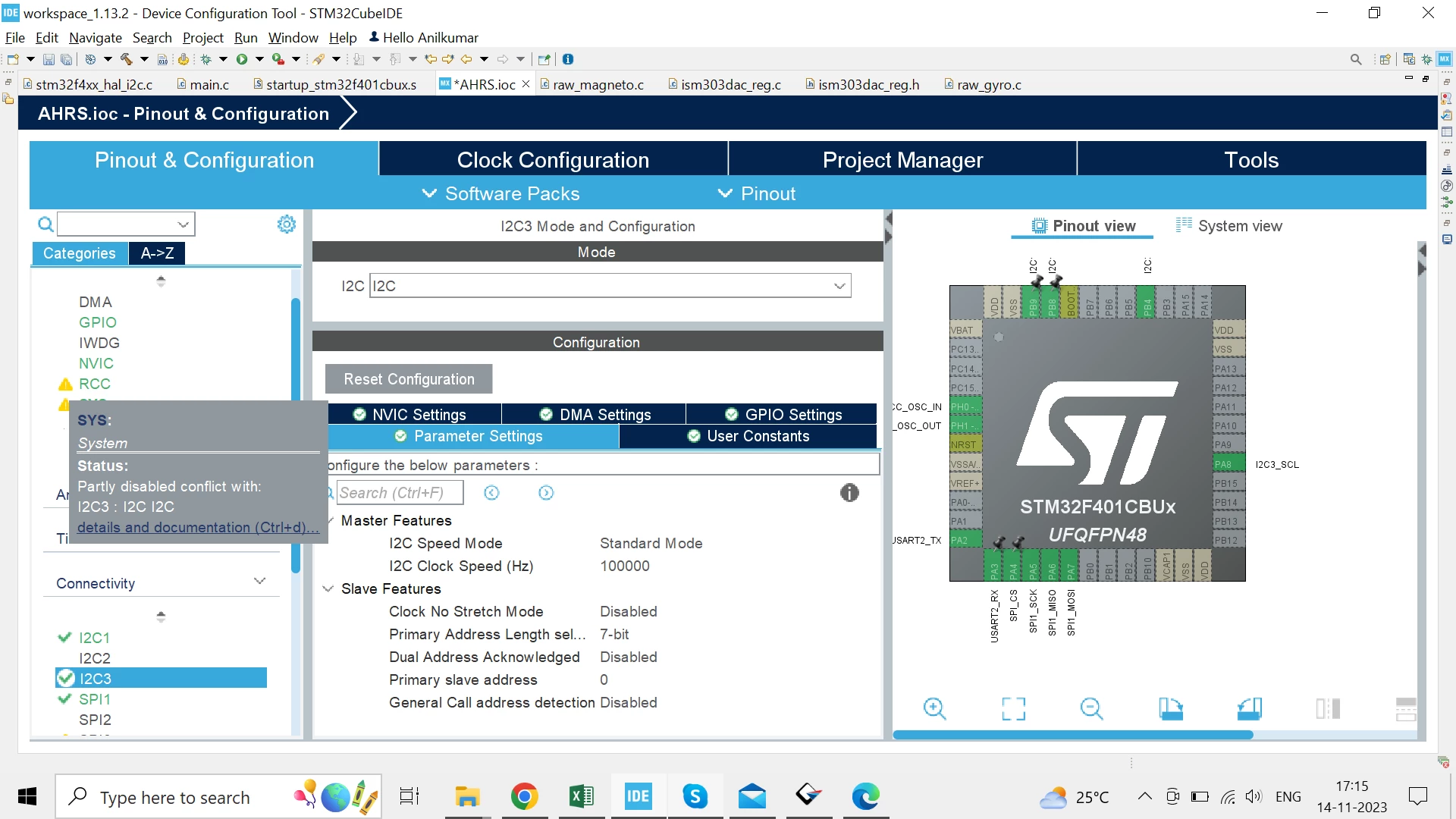Click the New file toolbar icon
Screen dimensions: 1456x819
click(13, 59)
